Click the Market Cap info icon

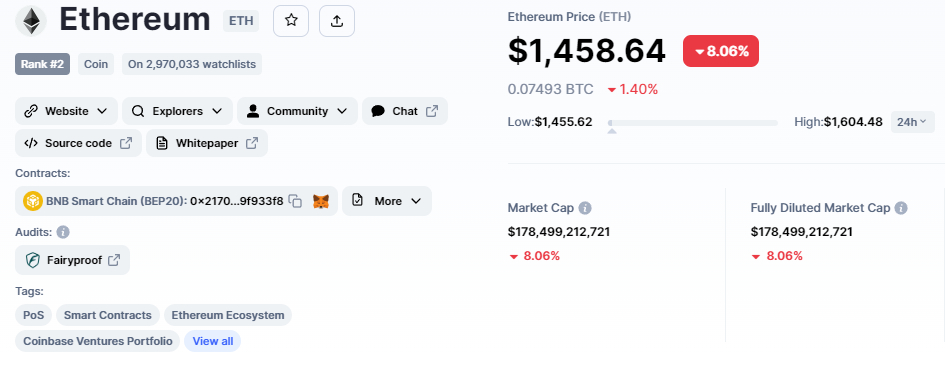click(x=585, y=208)
